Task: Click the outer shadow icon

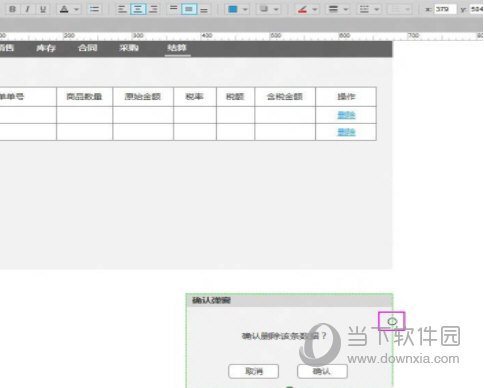Action: 264,9
